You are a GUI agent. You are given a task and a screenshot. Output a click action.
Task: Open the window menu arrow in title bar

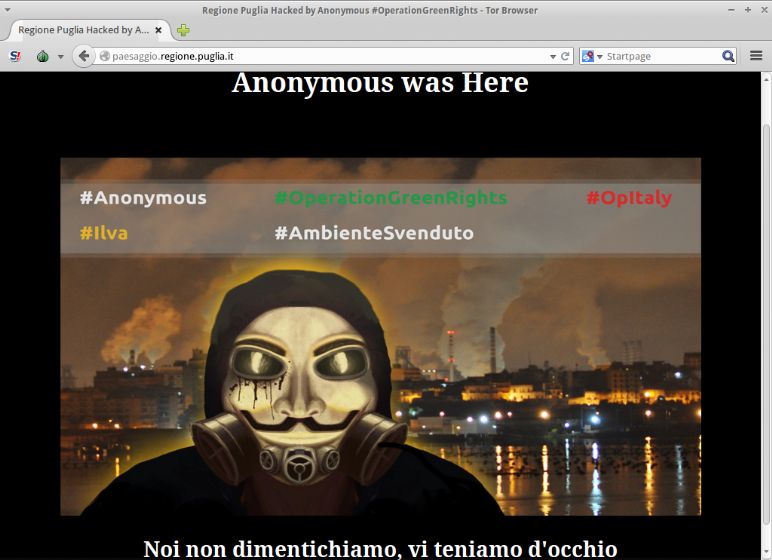7,10
